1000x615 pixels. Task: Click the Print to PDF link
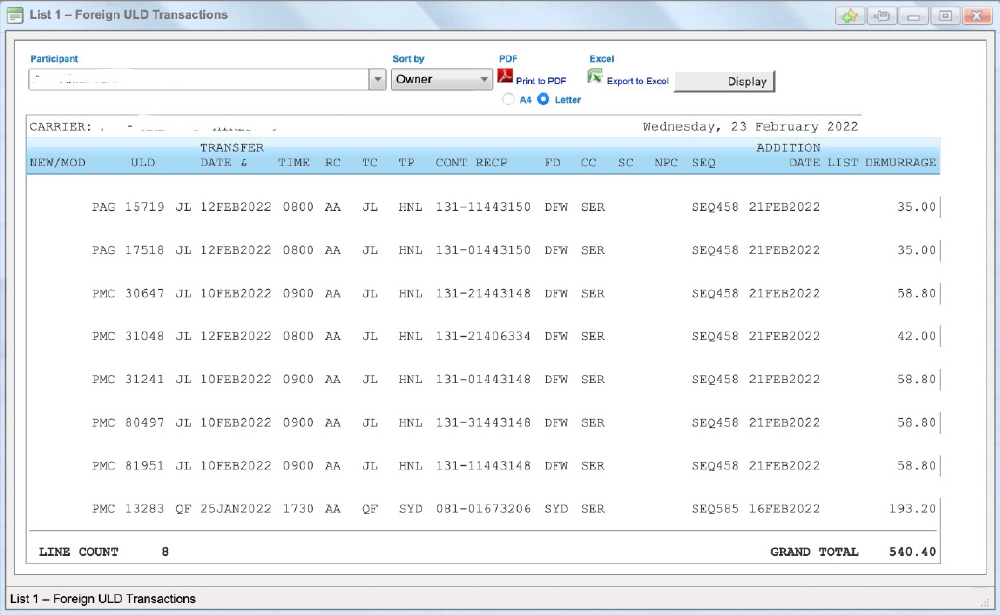click(x=541, y=81)
